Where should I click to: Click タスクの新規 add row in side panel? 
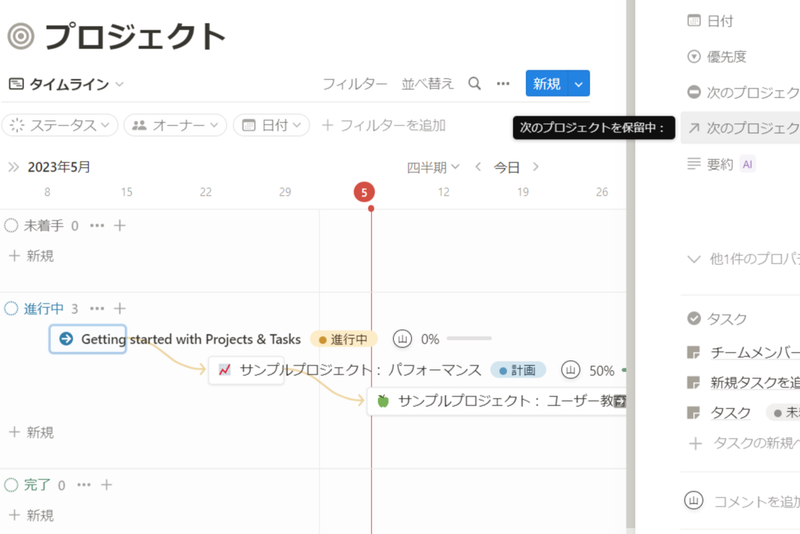coord(744,443)
